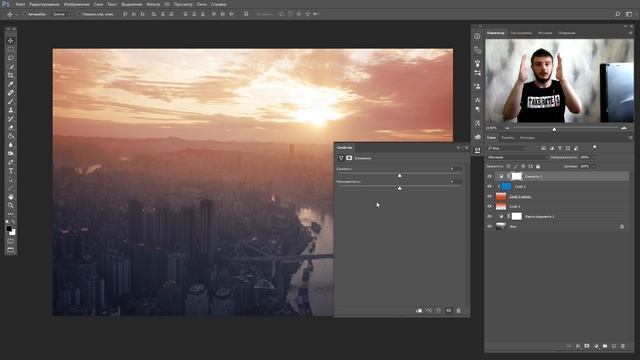Toggle the Автовыбор checkbox in options bar
The height and width of the screenshot is (360, 640).
(x=24, y=14)
